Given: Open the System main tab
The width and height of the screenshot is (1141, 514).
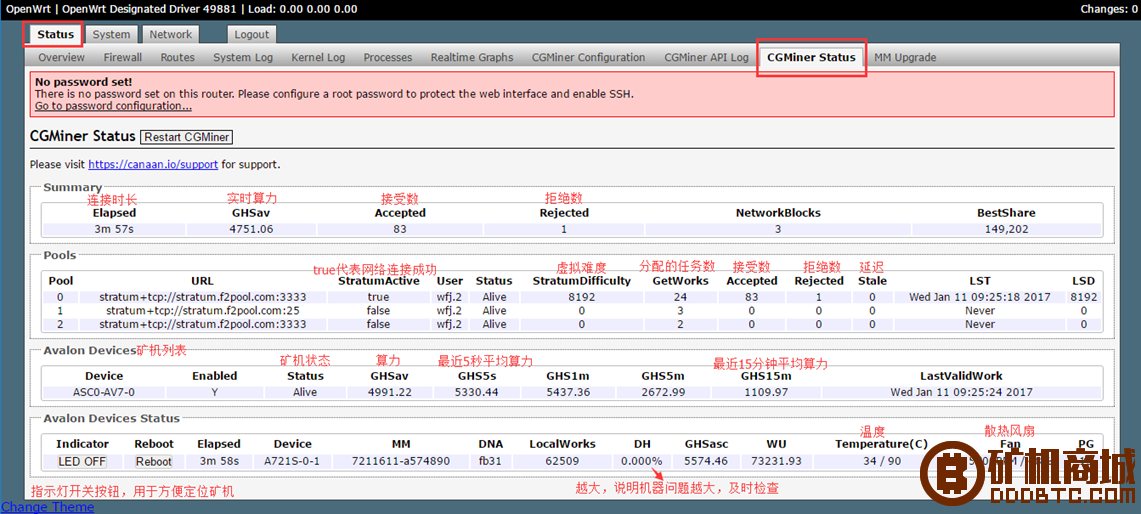Looking at the screenshot, I should [x=111, y=34].
